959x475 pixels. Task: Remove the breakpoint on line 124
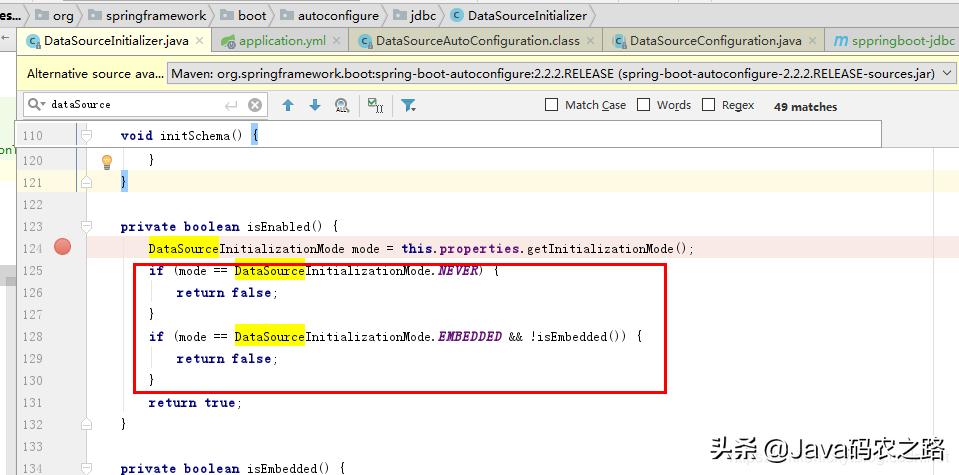(x=62, y=247)
